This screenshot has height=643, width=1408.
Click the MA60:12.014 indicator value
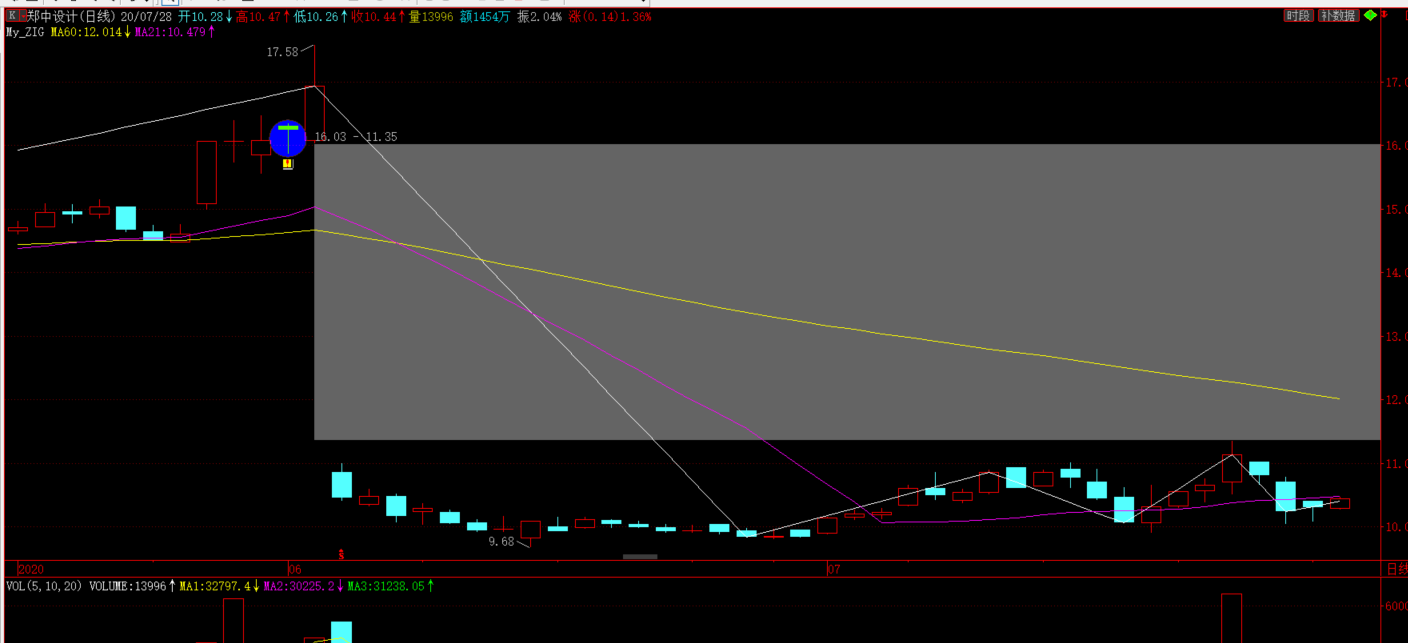[86, 32]
